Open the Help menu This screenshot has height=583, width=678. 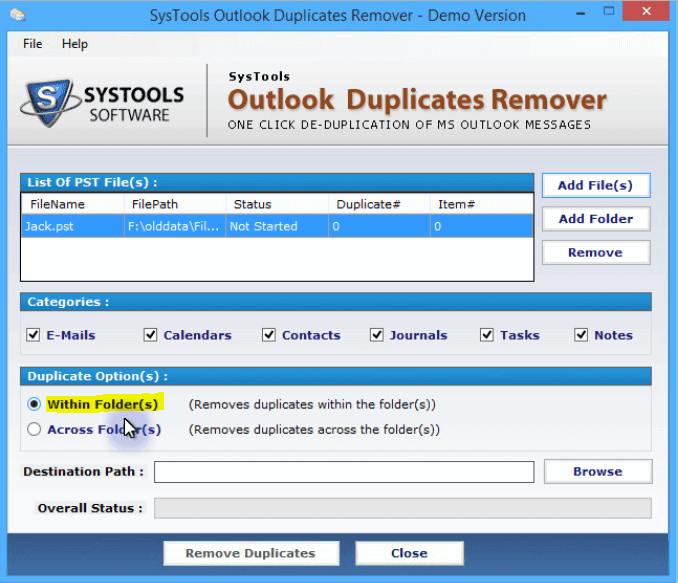[75, 44]
